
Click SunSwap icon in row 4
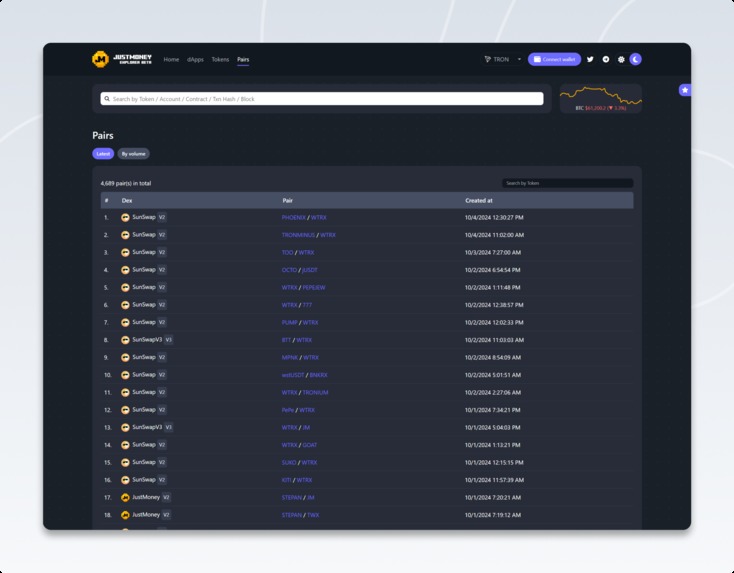pos(125,270)
